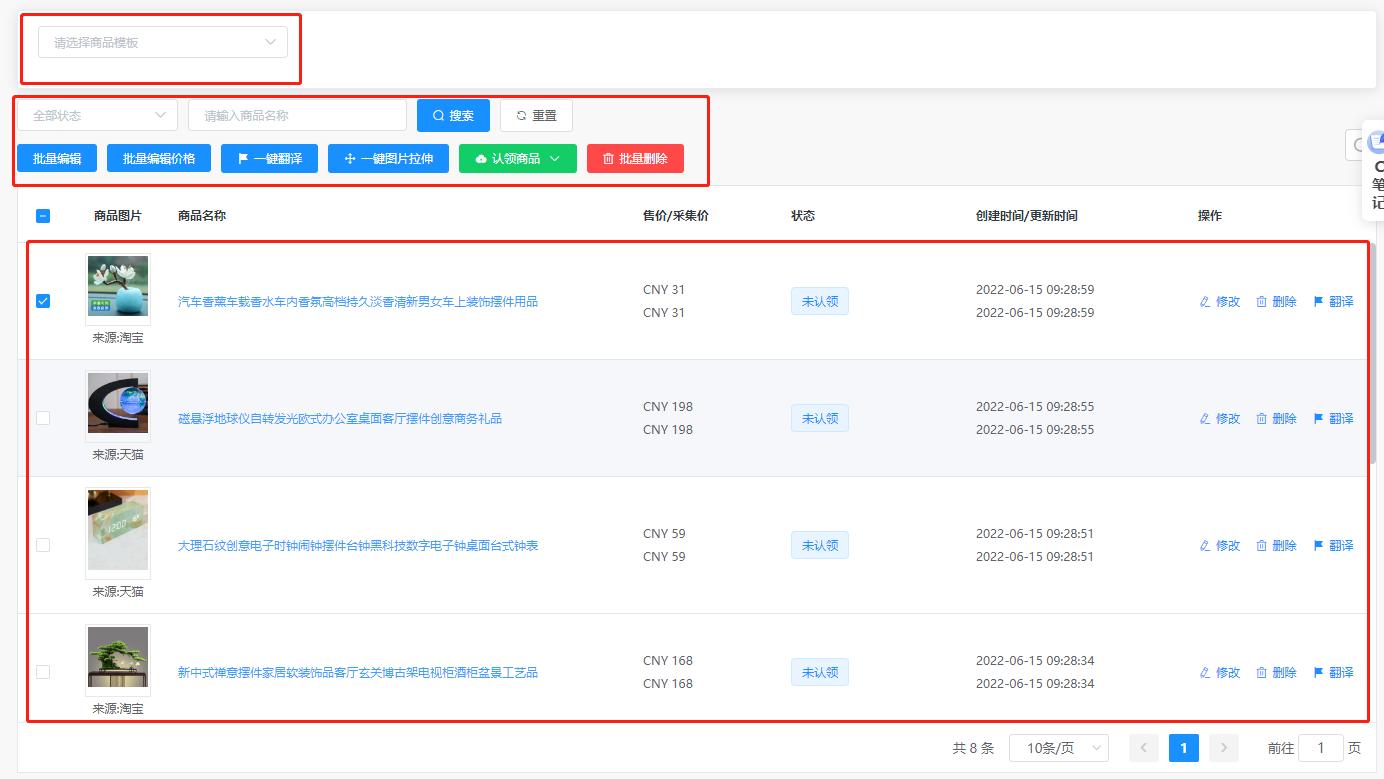Open the 新中式禅意摆件 product link
The image size is (1384, 779).
tap(357, 673)
